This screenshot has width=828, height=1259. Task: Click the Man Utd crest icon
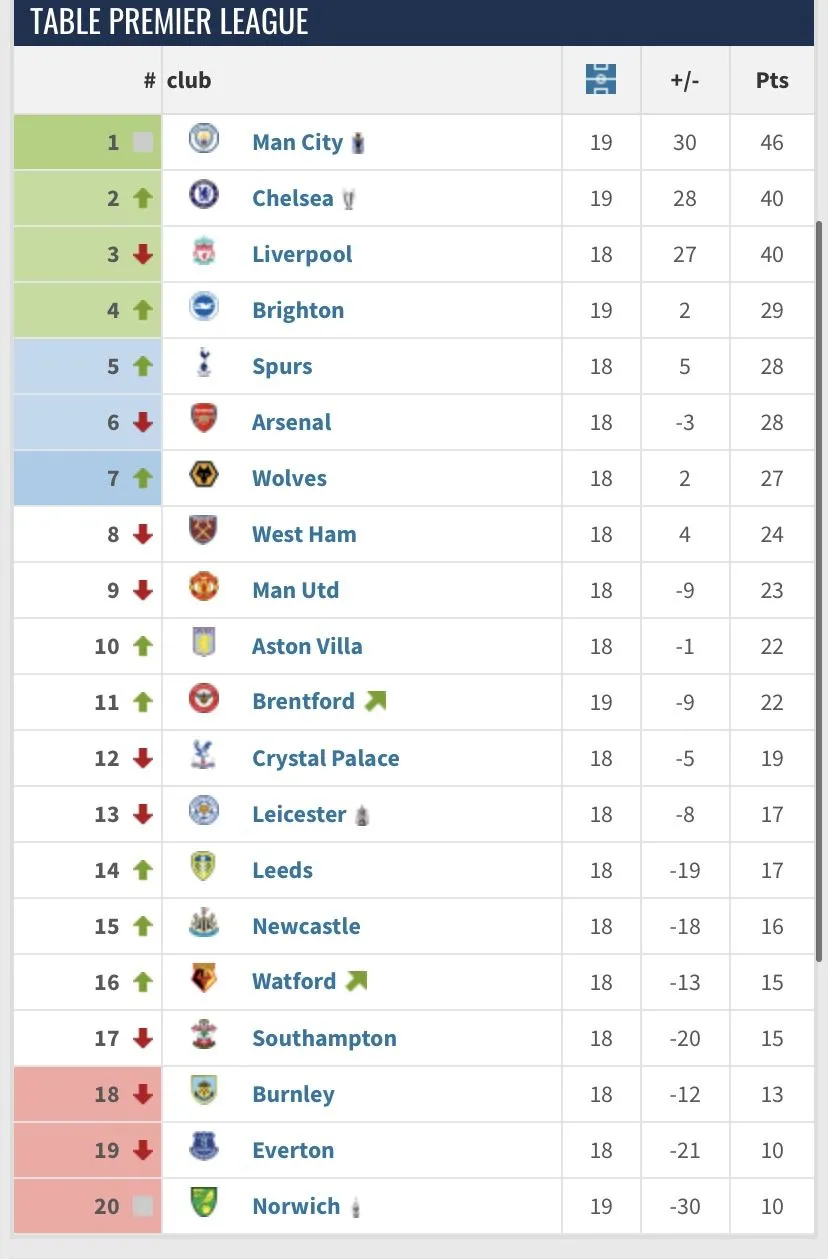pyautogui.click(x=204, y=589)
